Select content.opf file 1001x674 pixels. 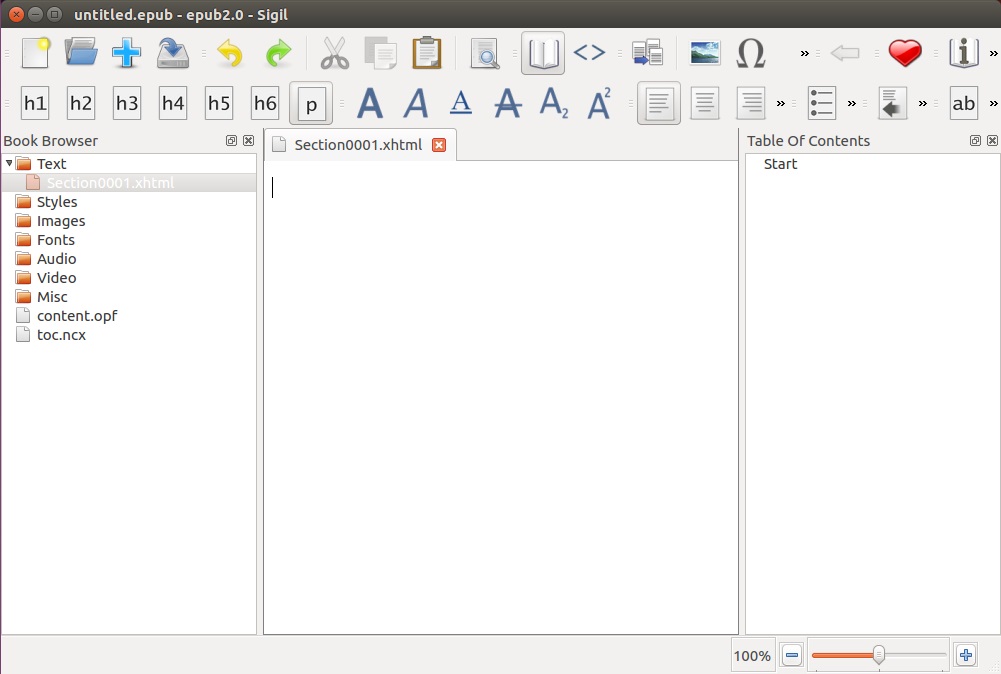[x=77, y=316]
